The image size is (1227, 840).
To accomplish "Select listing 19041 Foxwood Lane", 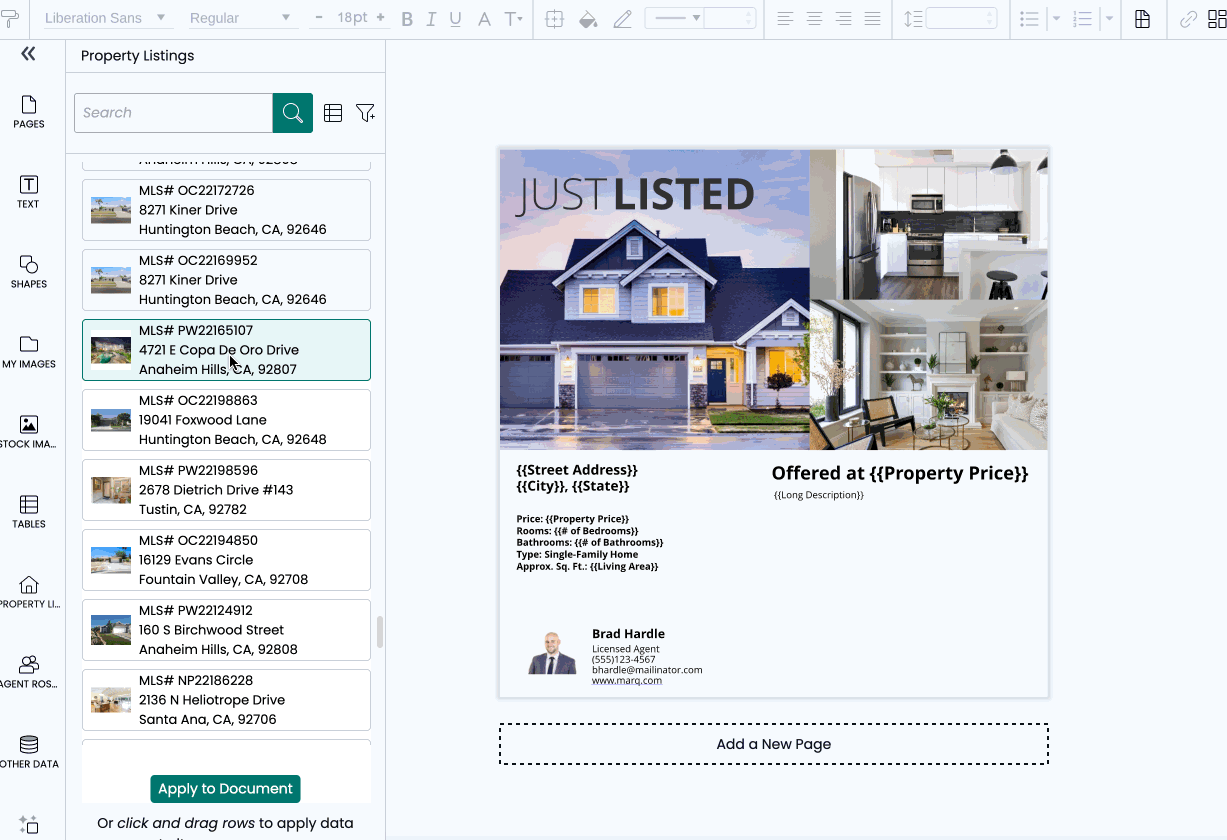I will coord(226,420).
